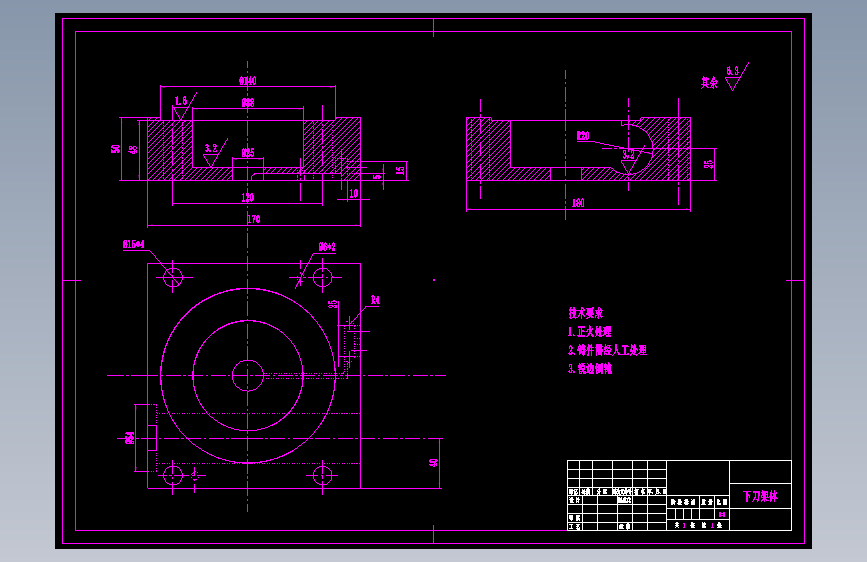The height and width of the screenshot is (562, 867).
Task: Click the 3.2 roughness value in left section view
Action: coord(211,148)
